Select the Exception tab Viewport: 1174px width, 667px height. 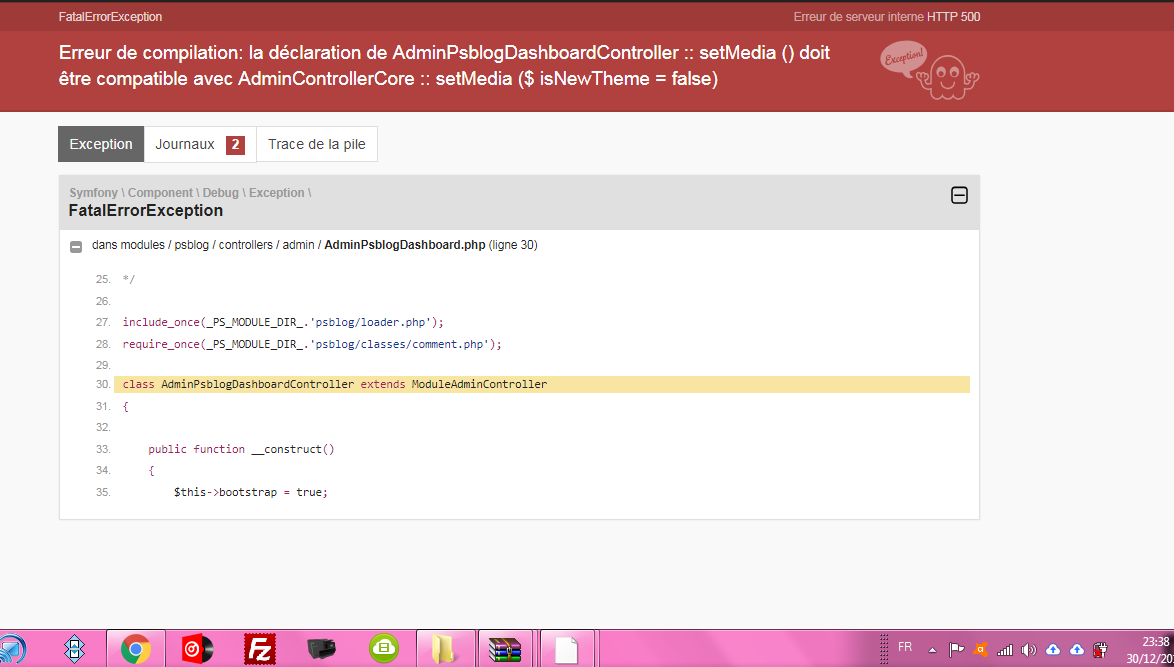click(101, 144)
